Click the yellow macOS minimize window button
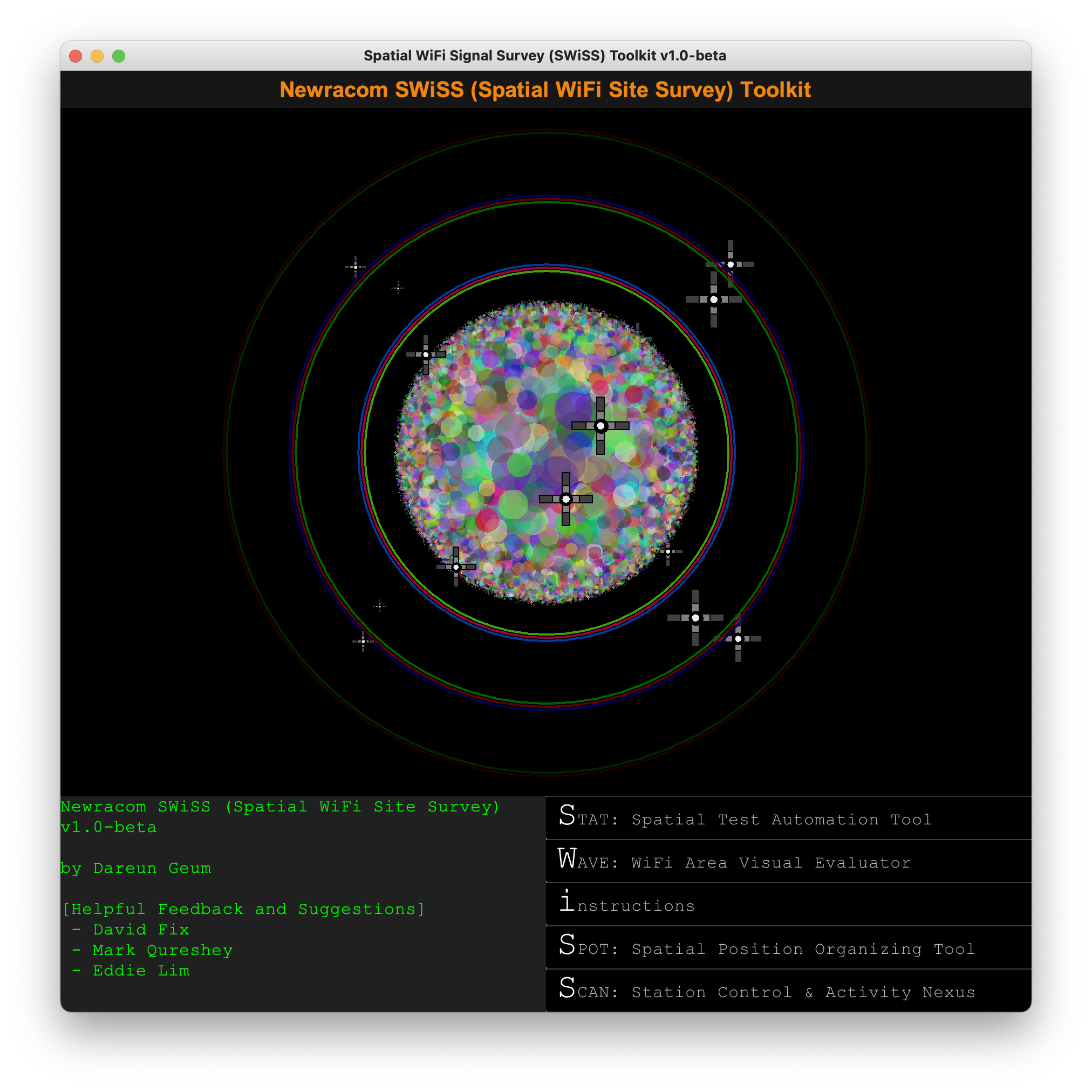The width and height of the screenshot is (1092, 1092). click(97, 56)
